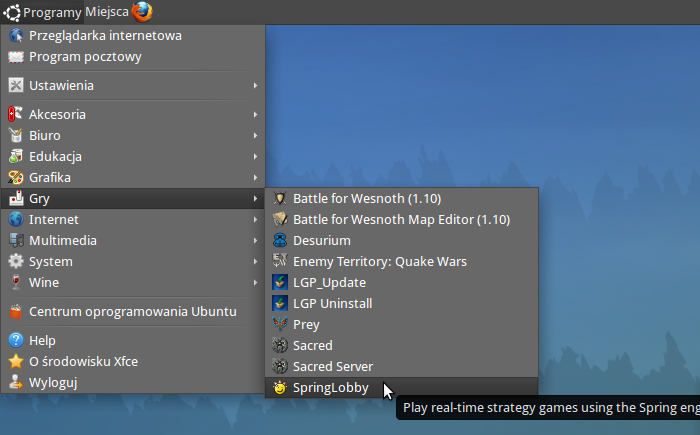This screenshot has width=700, height=435.
Task: Click the Wesnoth Map Editor icon
Action: 280,219
